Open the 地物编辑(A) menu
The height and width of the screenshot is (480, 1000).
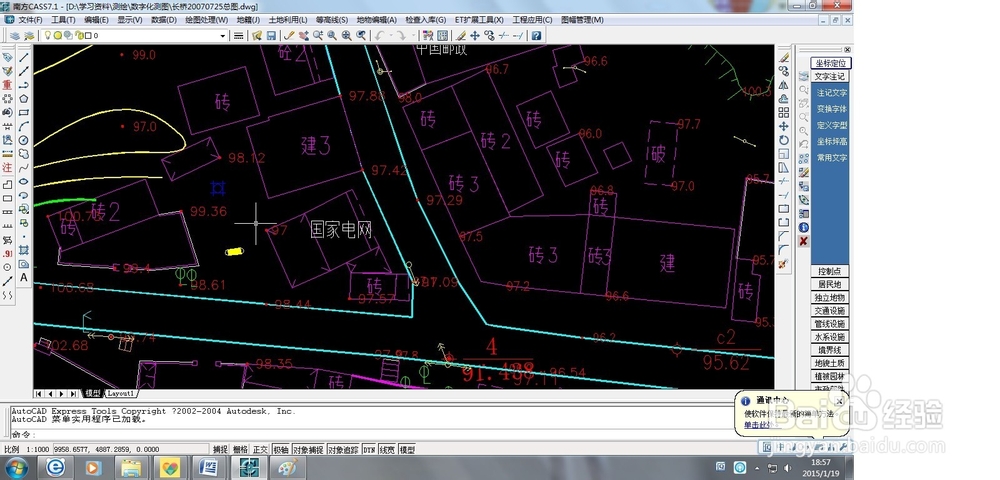376,20
